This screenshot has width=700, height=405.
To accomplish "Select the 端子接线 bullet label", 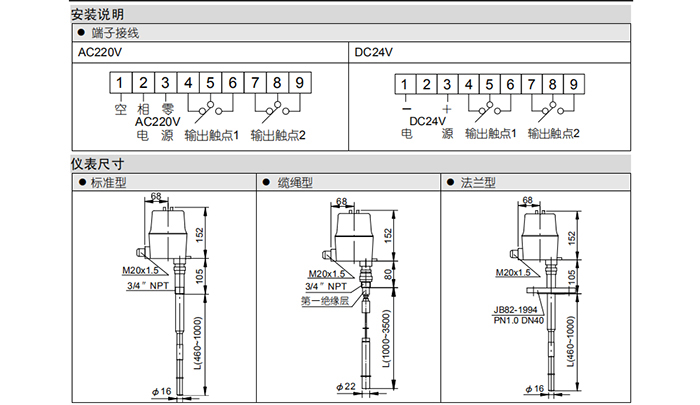I will (x=111, y=33).
